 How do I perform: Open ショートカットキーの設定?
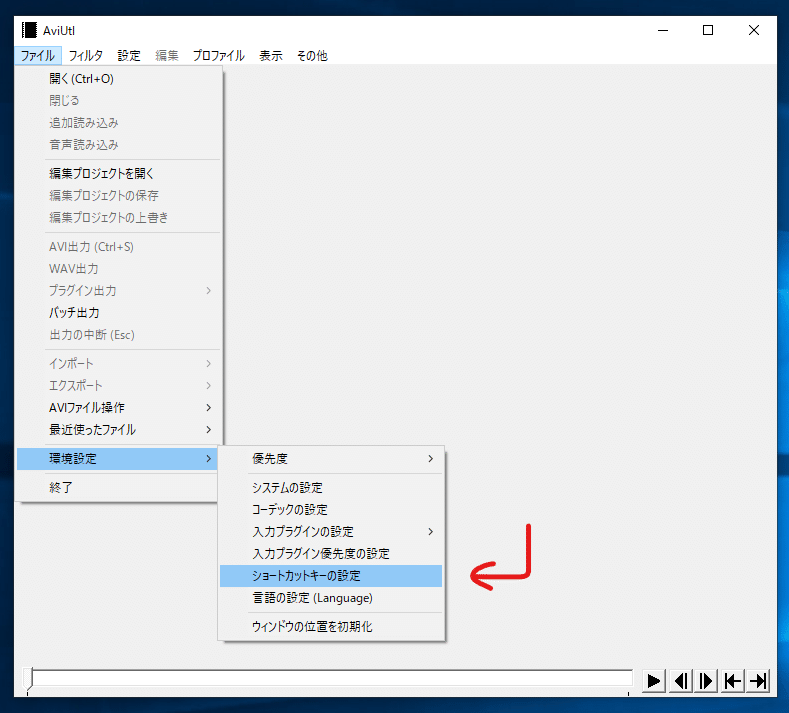(x=331, y=576)
